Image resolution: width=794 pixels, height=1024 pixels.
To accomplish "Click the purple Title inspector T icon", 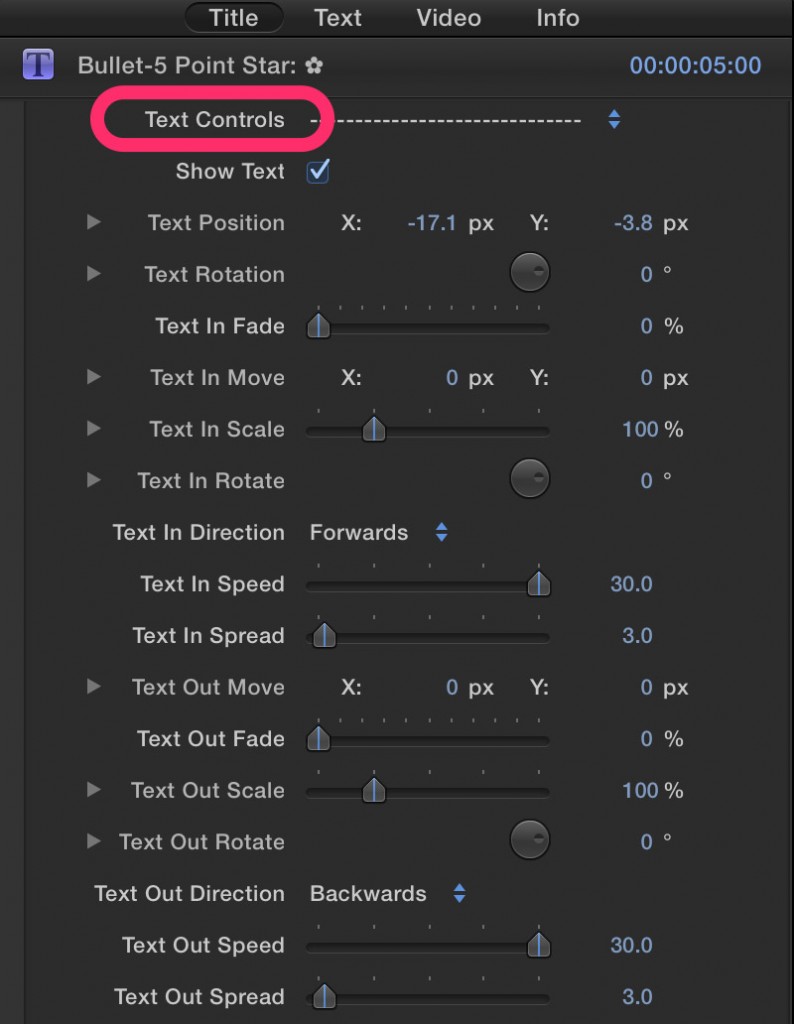I will coord(38,65).
